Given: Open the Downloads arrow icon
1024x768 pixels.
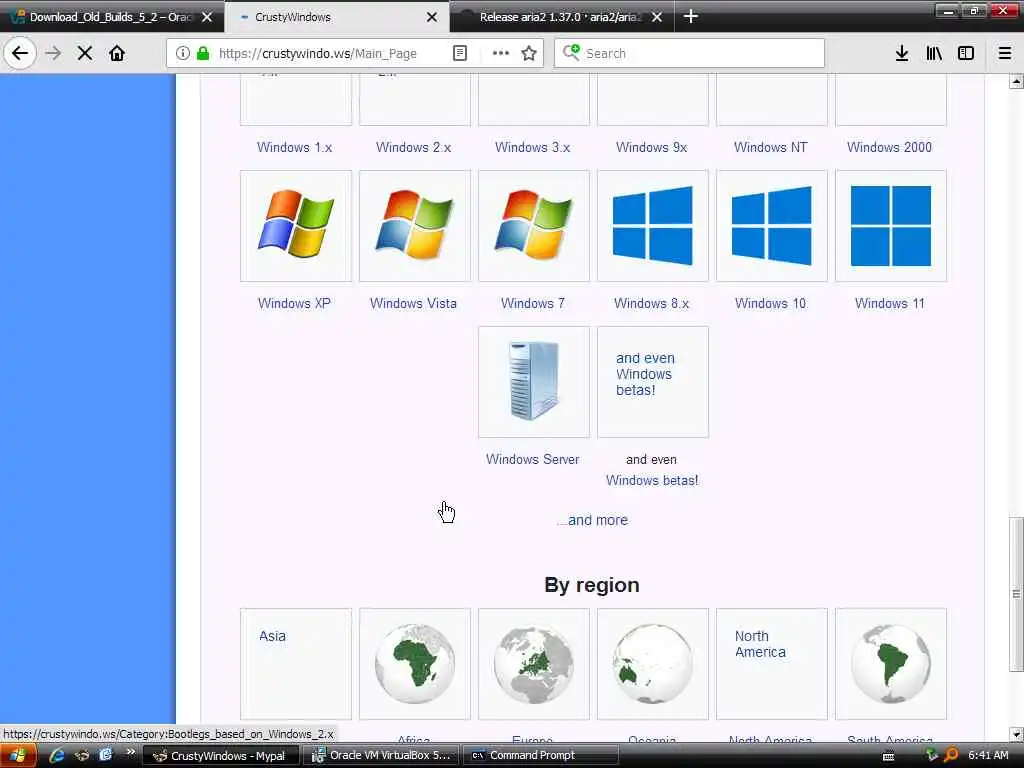Looking at the screenshot, I should [902, 54].
